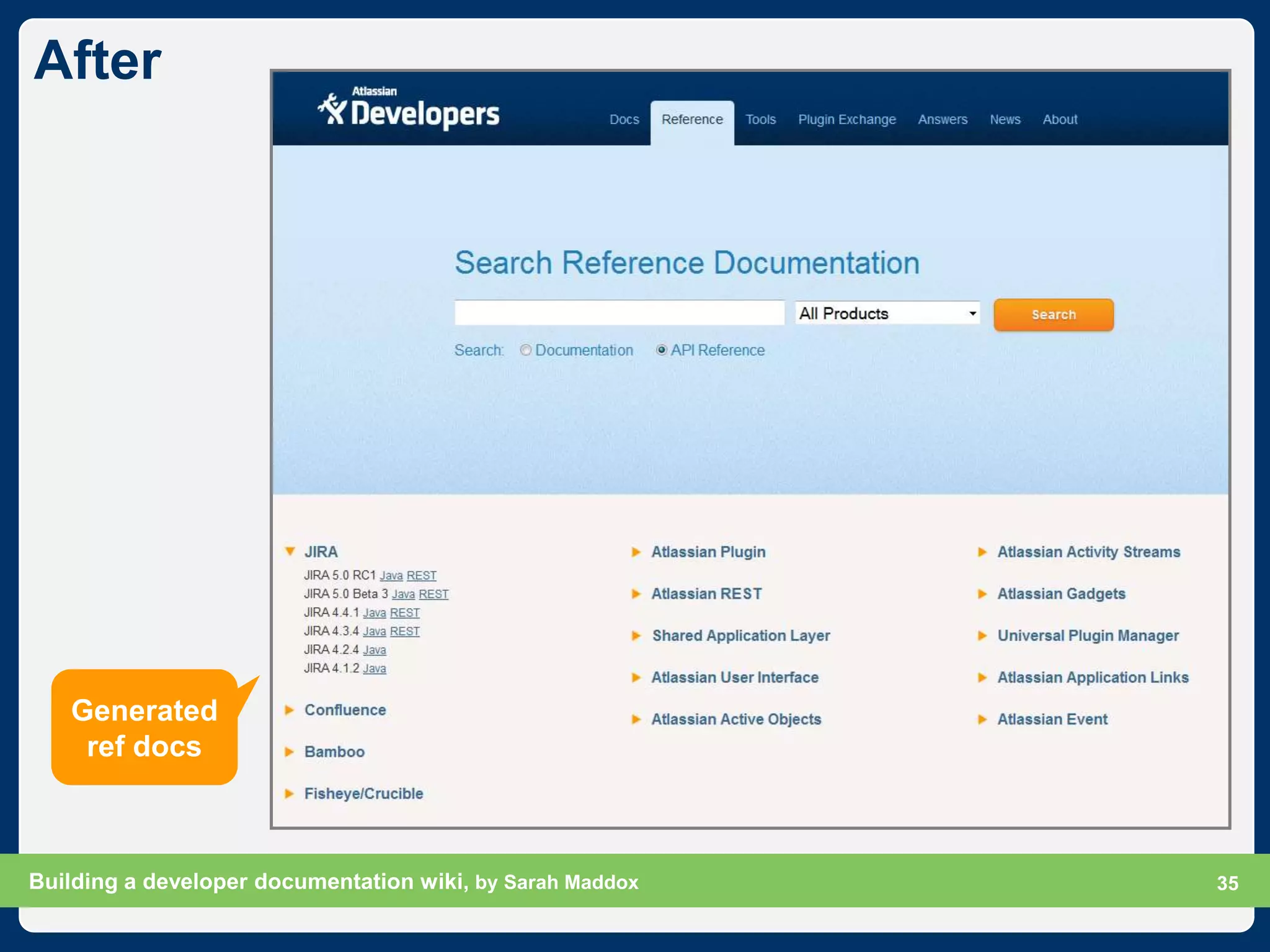Image resolution: width=1270 pixels, height=952 pixels.
Task: Open JIRA 5.0 Beta 3 Java link
Action: click(x=403, y=594)
